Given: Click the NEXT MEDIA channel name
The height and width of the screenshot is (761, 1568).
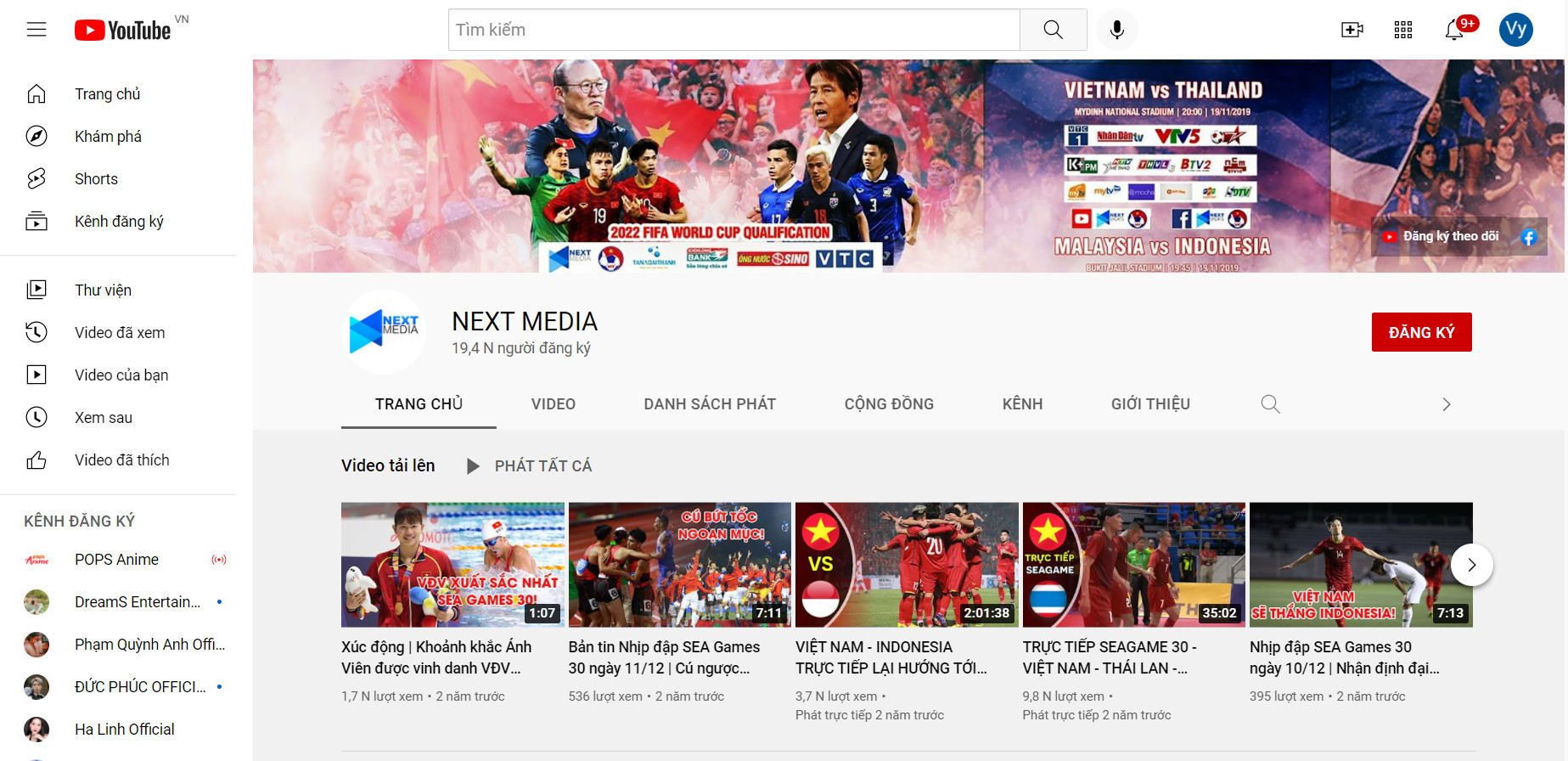Looking at the screenshot, I should (x=525, y=322).
